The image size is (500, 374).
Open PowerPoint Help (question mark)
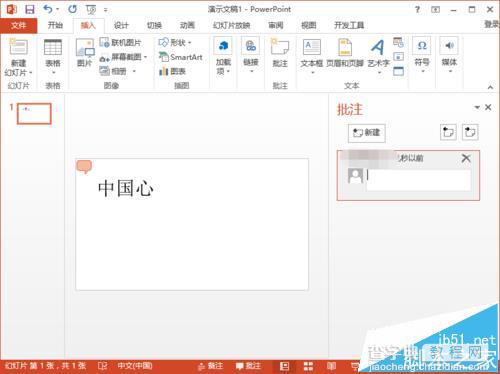(x=417, y=10)
